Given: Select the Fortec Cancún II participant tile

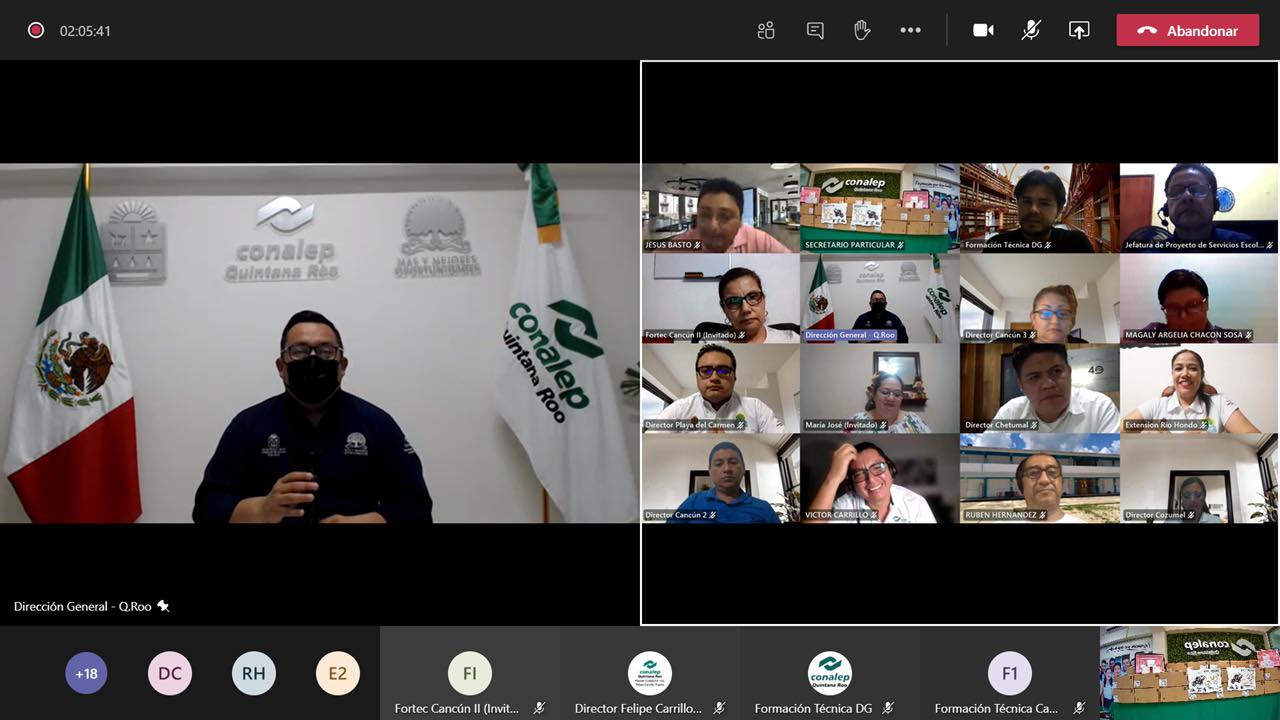Looking at the screenshot, I should pos(470,674).
